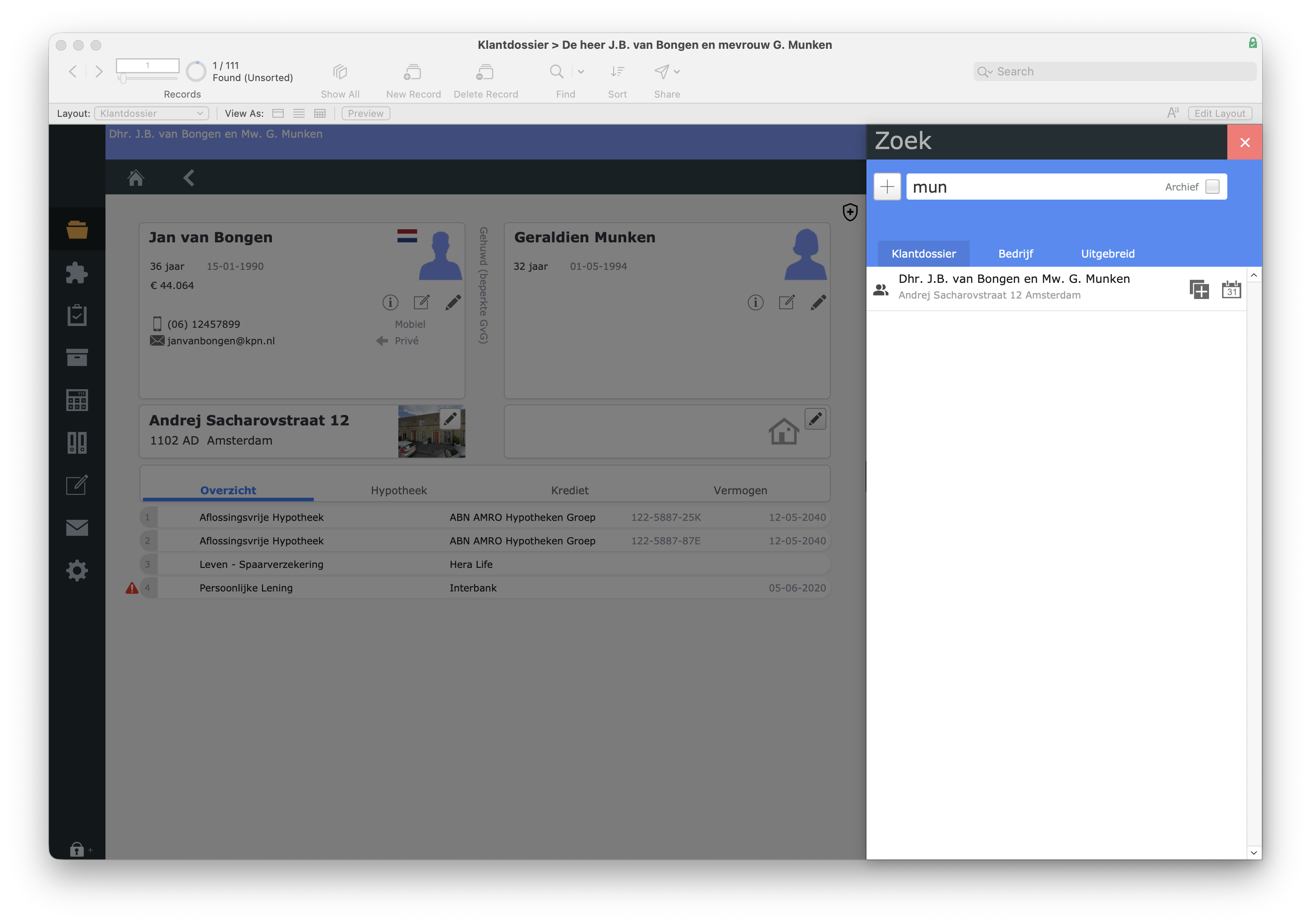Open the Layout Klantdossier dropdown

151,114
